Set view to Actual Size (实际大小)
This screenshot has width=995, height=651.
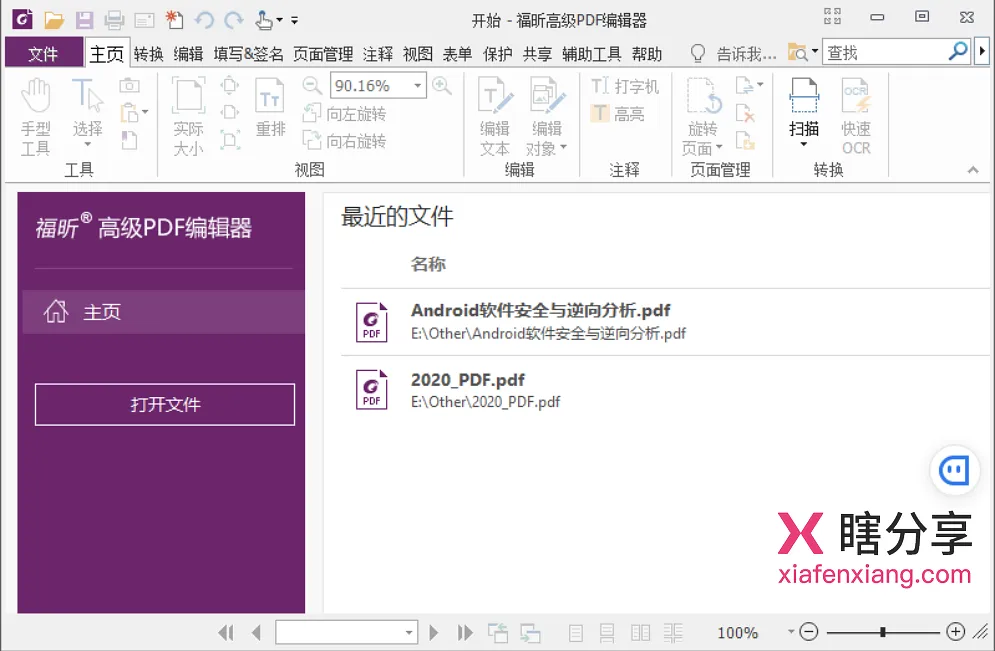(x=188, y=117)
